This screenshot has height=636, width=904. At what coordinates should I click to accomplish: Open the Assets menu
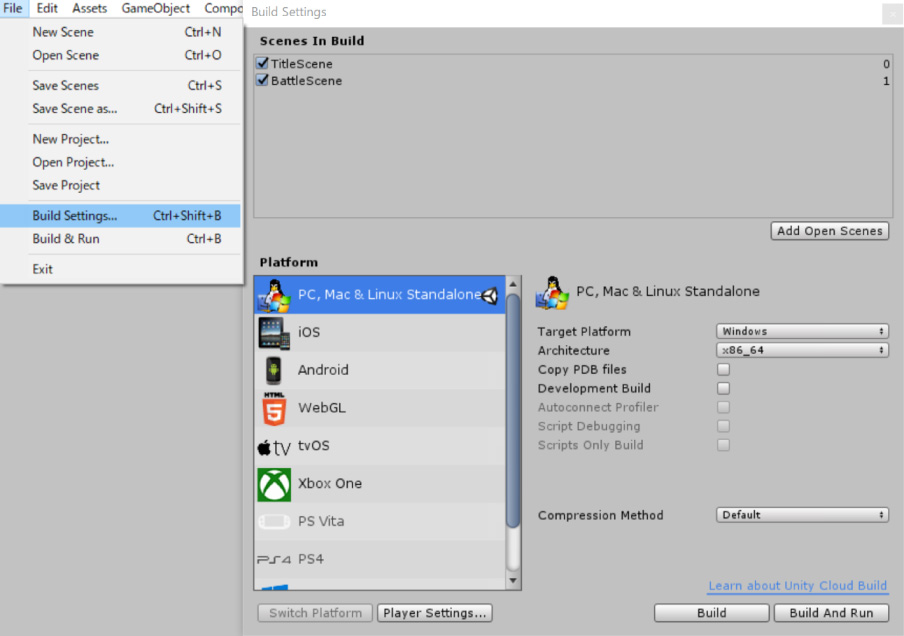pos(89,8)
